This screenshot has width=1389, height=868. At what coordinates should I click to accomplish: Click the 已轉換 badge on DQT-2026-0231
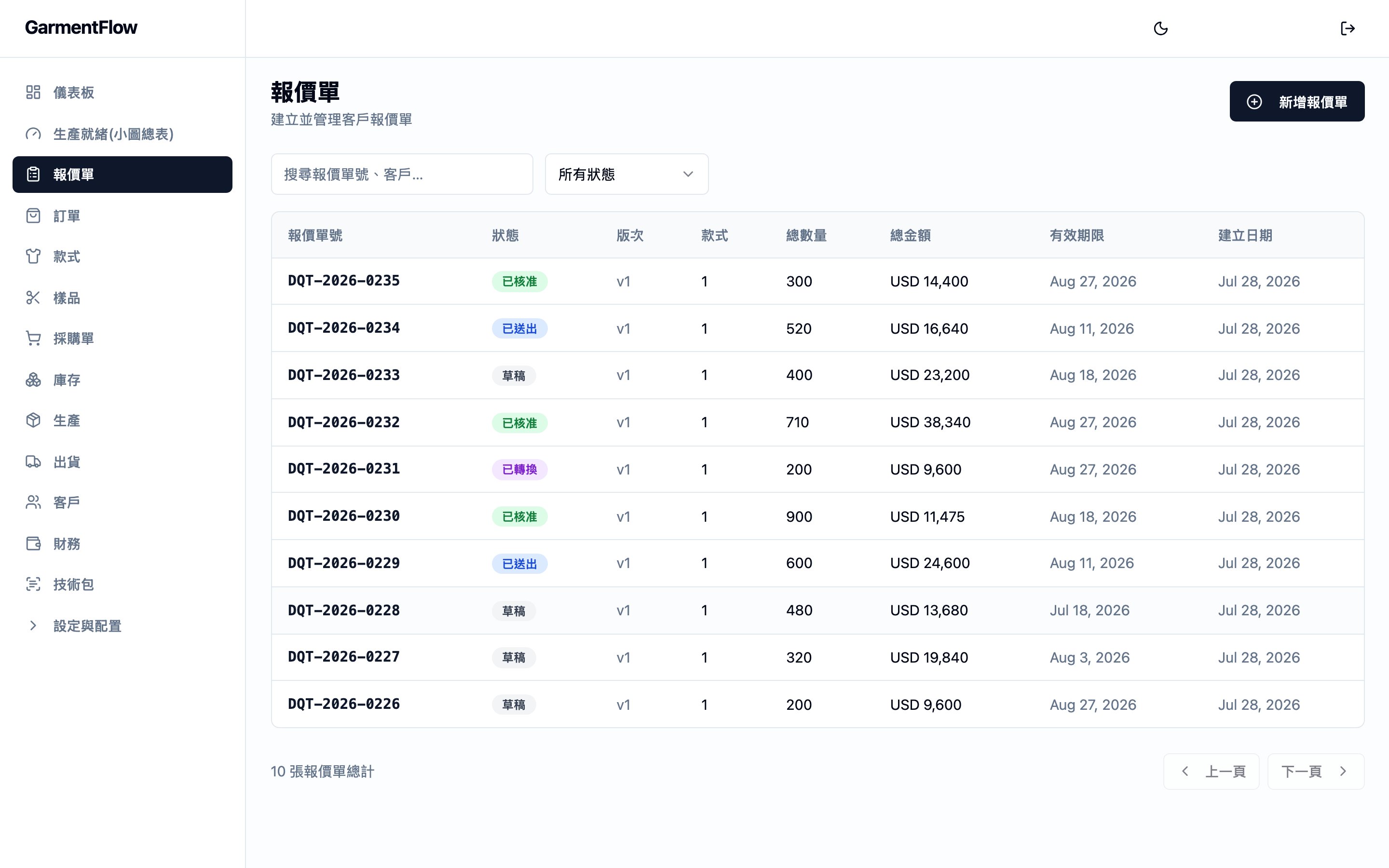(x=519, y=470)
